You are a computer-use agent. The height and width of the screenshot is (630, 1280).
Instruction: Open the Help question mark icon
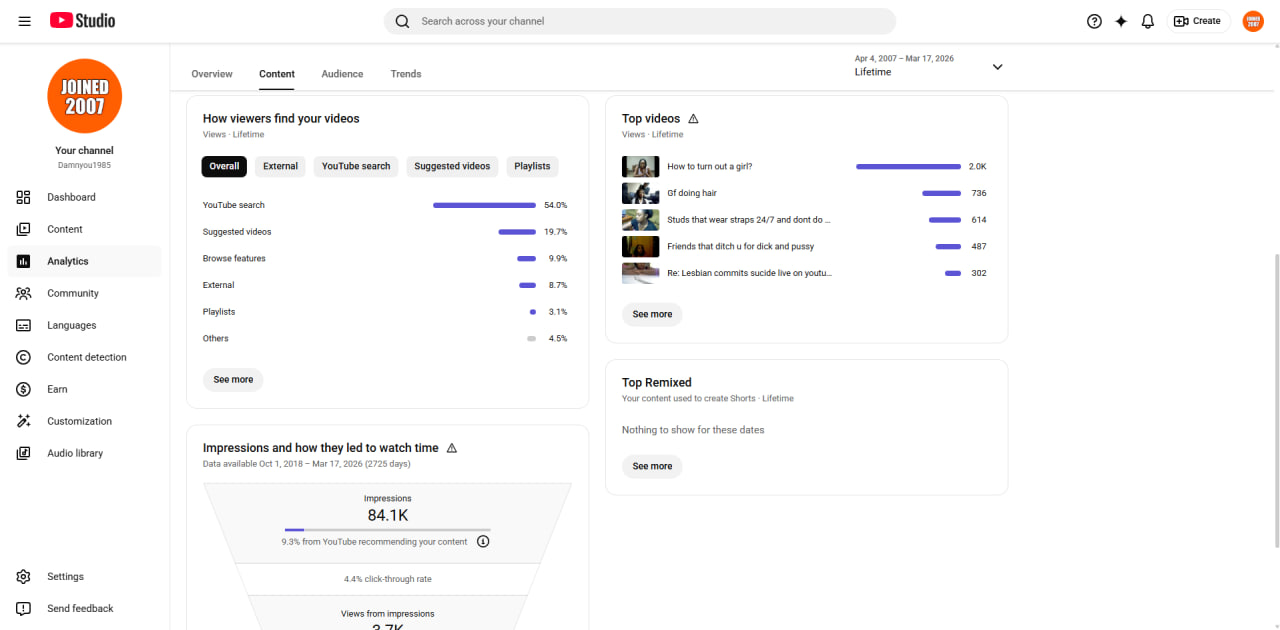point(1094,21)
